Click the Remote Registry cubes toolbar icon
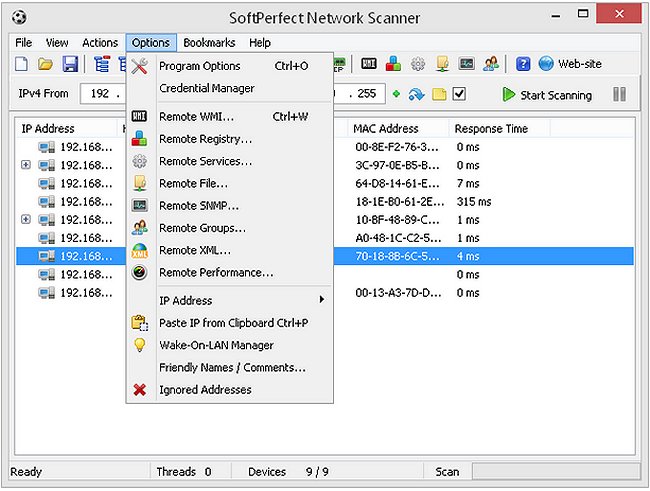The width and height of the screenshot is (650, 491). point(393,64)
